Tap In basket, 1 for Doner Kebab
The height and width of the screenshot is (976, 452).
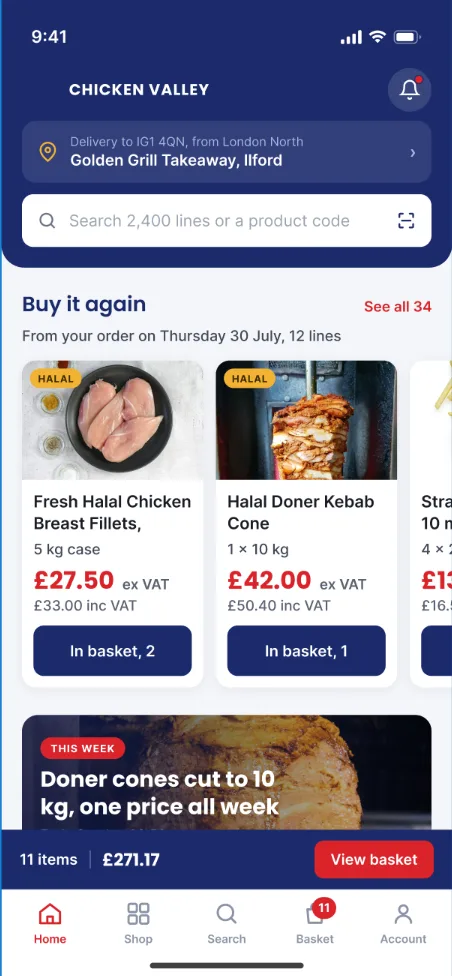[x=306, y=650]
